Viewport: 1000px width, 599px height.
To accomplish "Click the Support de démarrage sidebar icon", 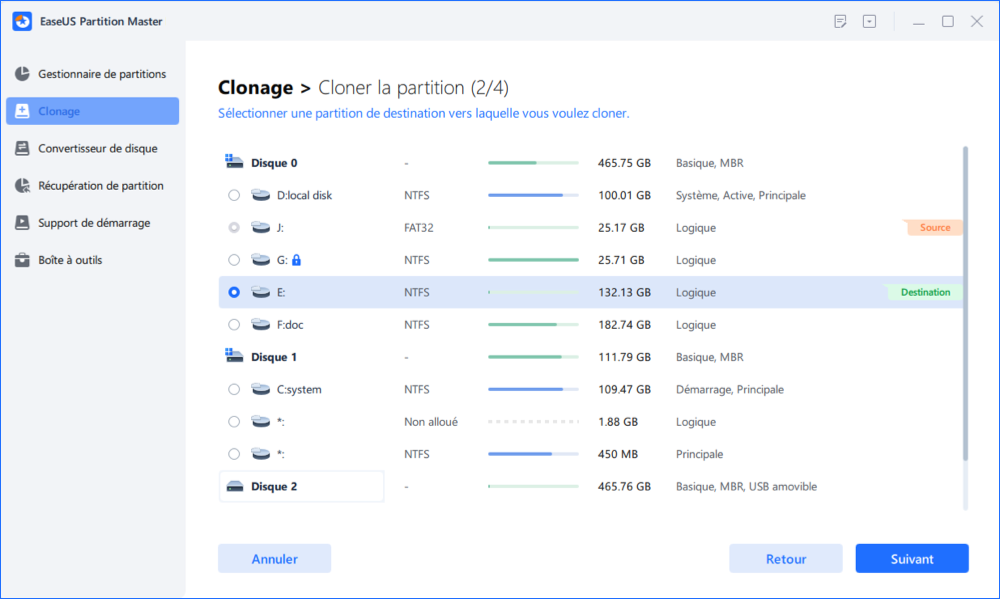I will click(22, 223).
